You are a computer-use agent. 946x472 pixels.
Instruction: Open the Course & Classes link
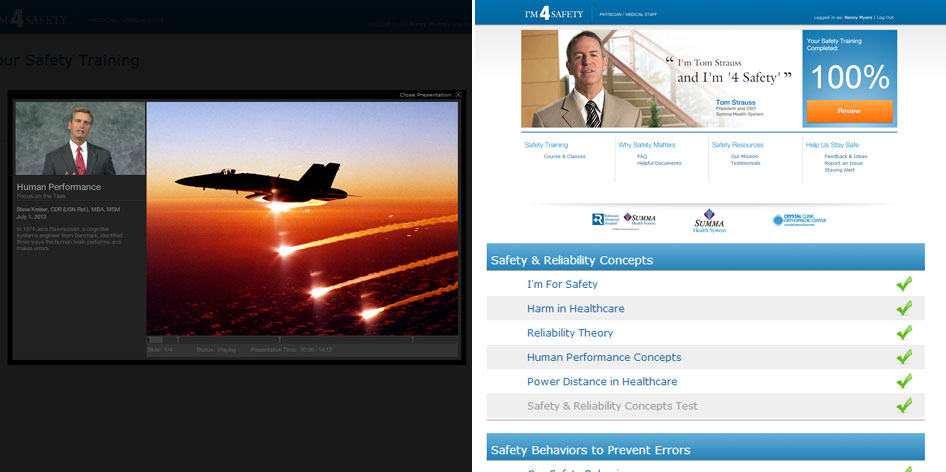pos(565,156)
